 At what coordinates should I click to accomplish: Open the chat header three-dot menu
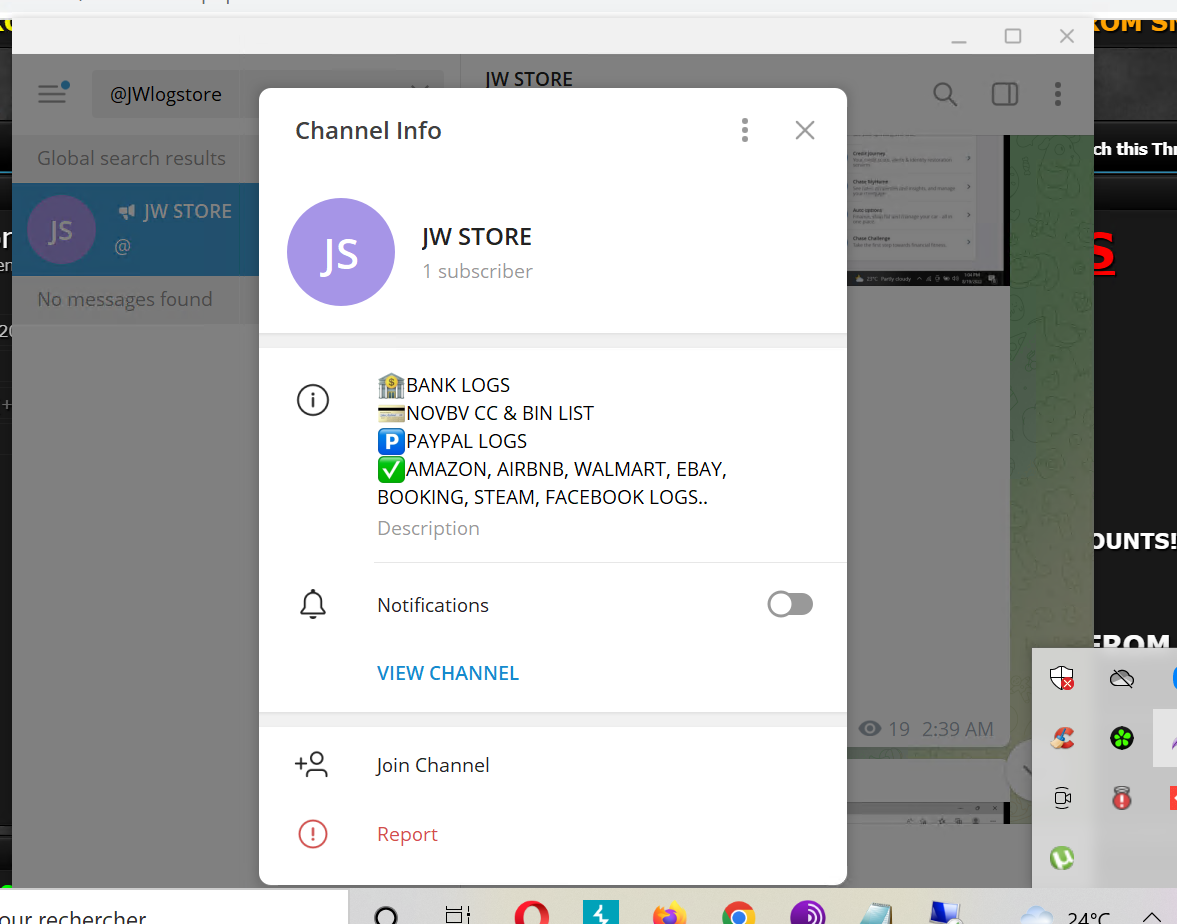tap(1058, 94)
